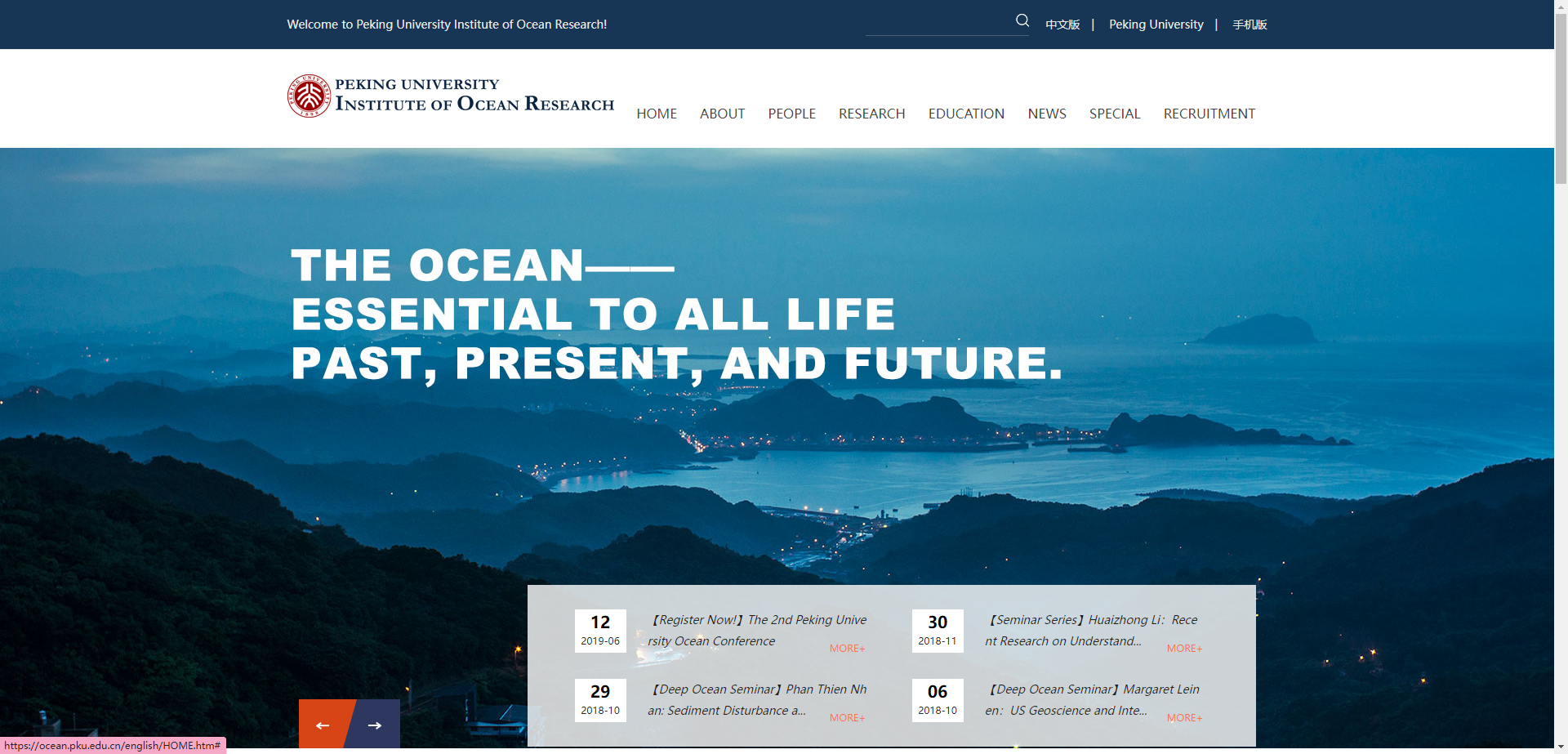Image resolution: width=1568 pixels, height=754 pixels.
Task: Switch to 中文版 Chinese version
Action: point(1062,25)
